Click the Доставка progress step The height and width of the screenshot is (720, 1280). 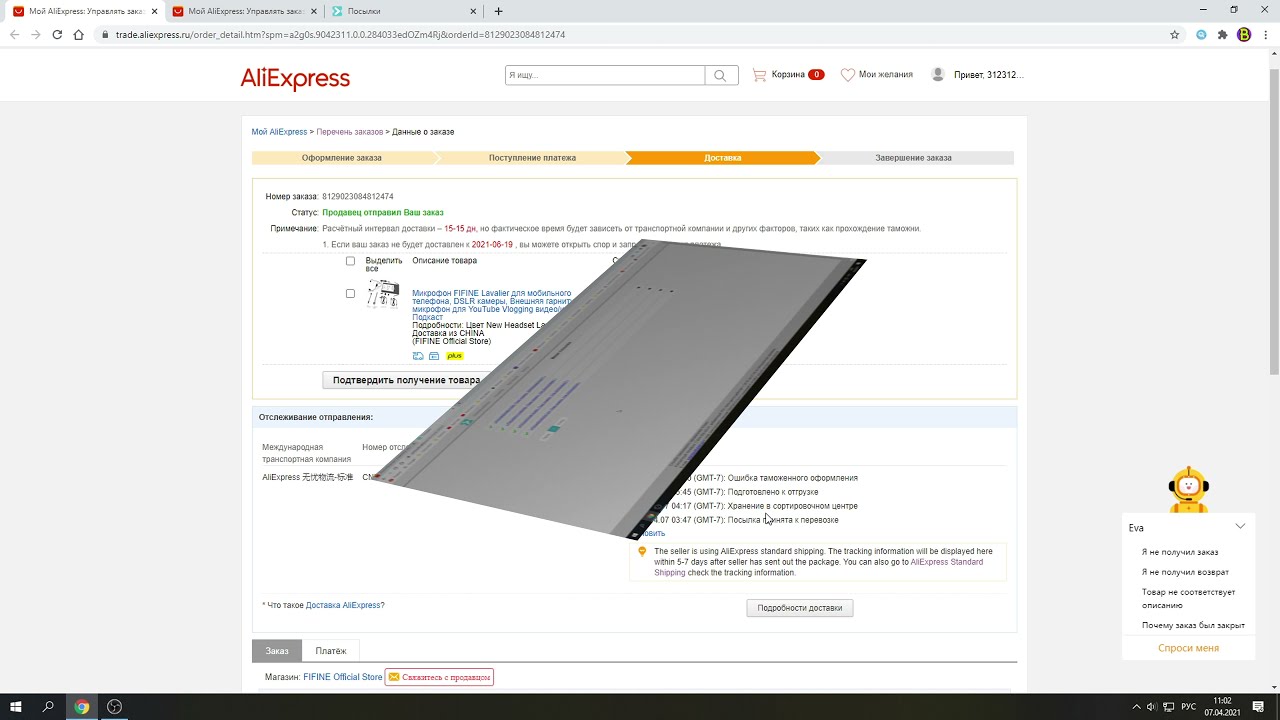pos(722,158)
